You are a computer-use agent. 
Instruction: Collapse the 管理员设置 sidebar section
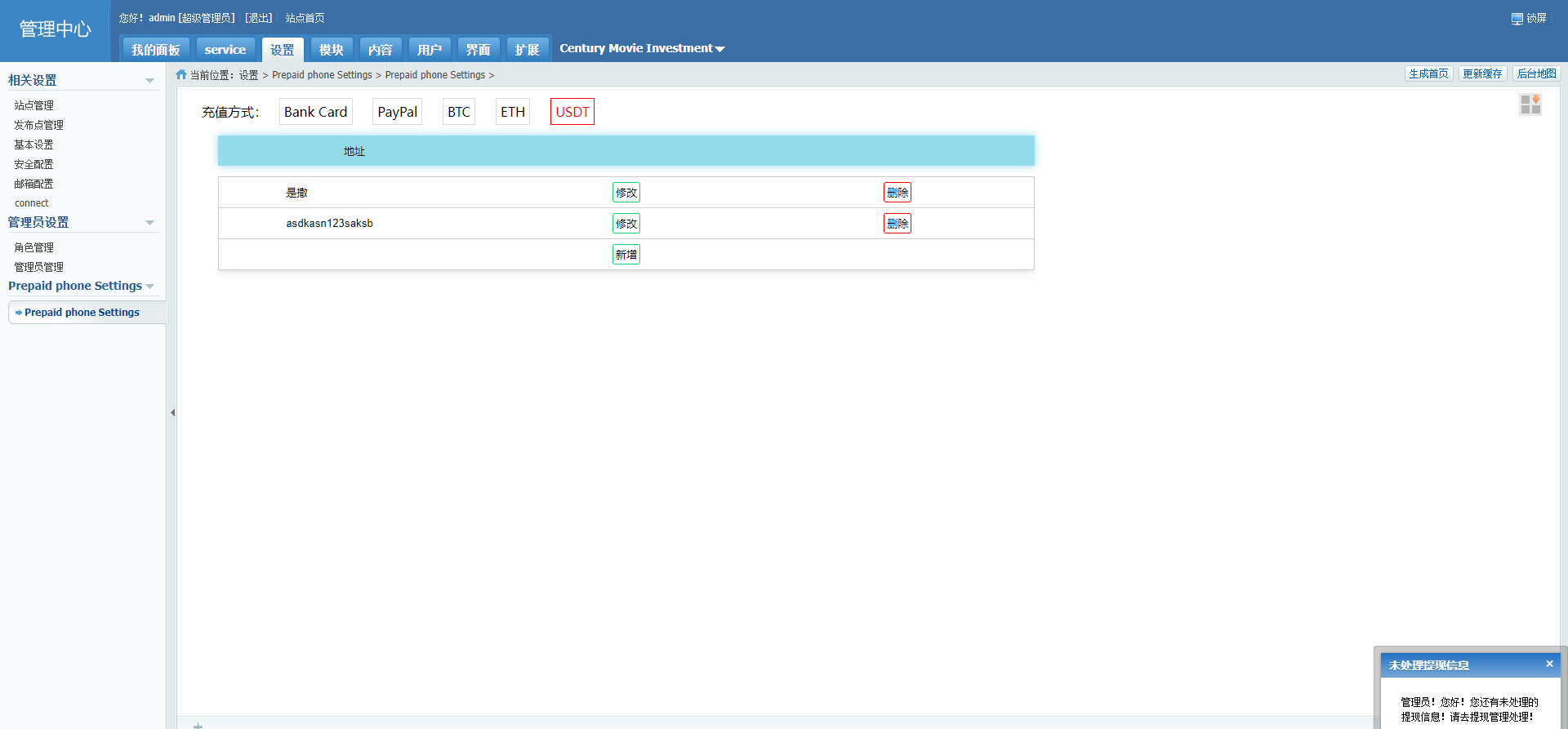click(149, 223)
